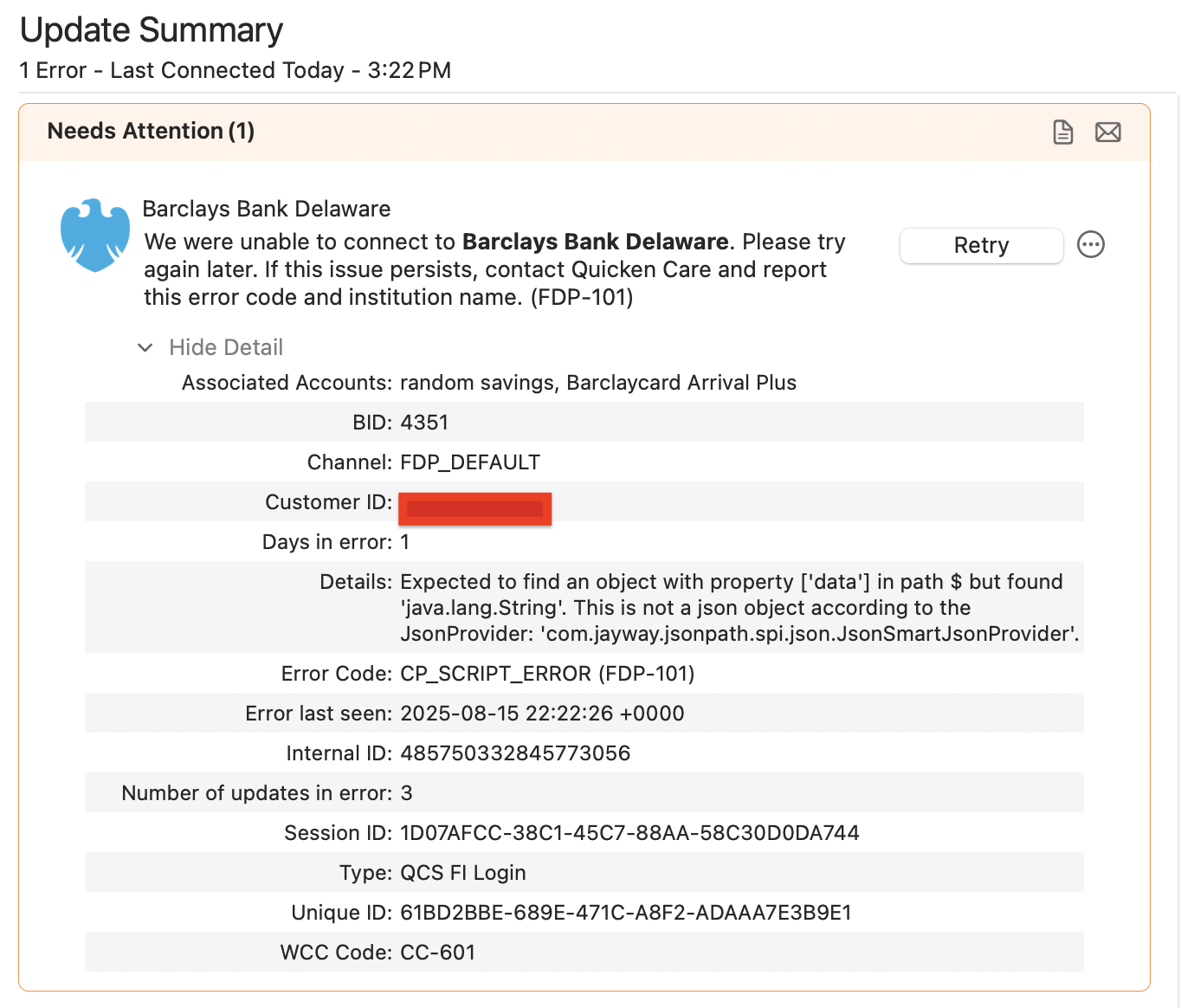The height and width of the screenshot is (1008, 1181).
Task: Click the FDP_DEFAULT channel value
Action: coord(470,462)
